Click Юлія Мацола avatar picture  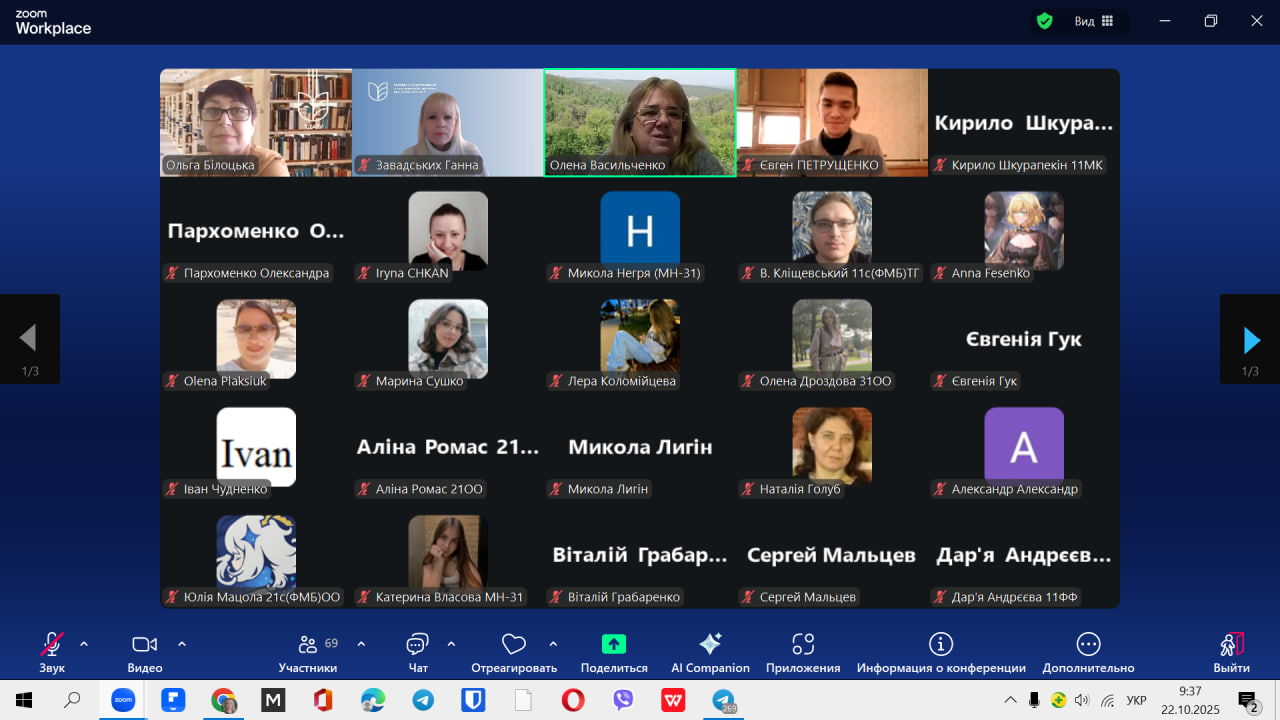(256, 555)
